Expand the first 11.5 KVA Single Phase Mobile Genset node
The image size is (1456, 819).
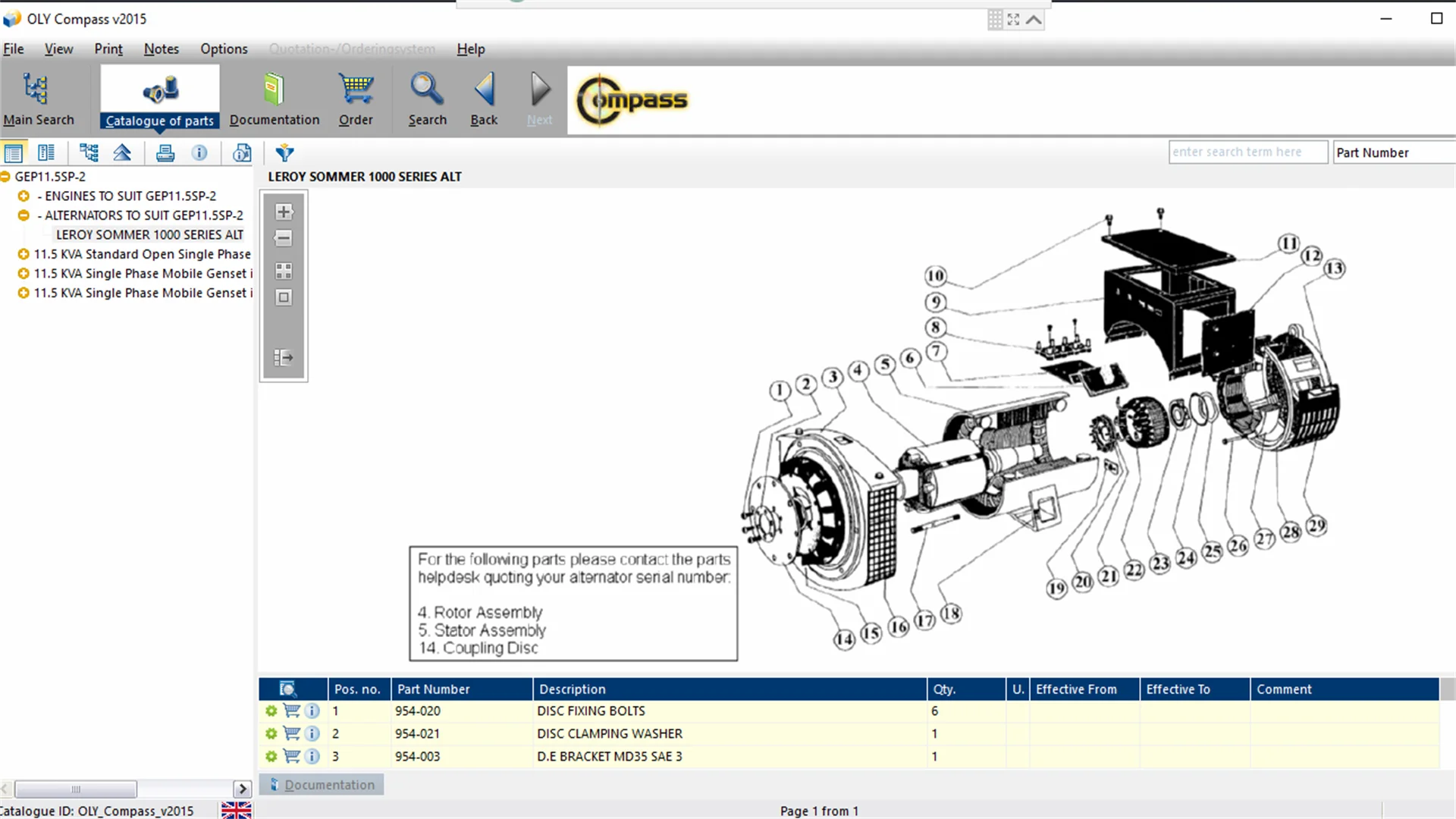(24, 274)
